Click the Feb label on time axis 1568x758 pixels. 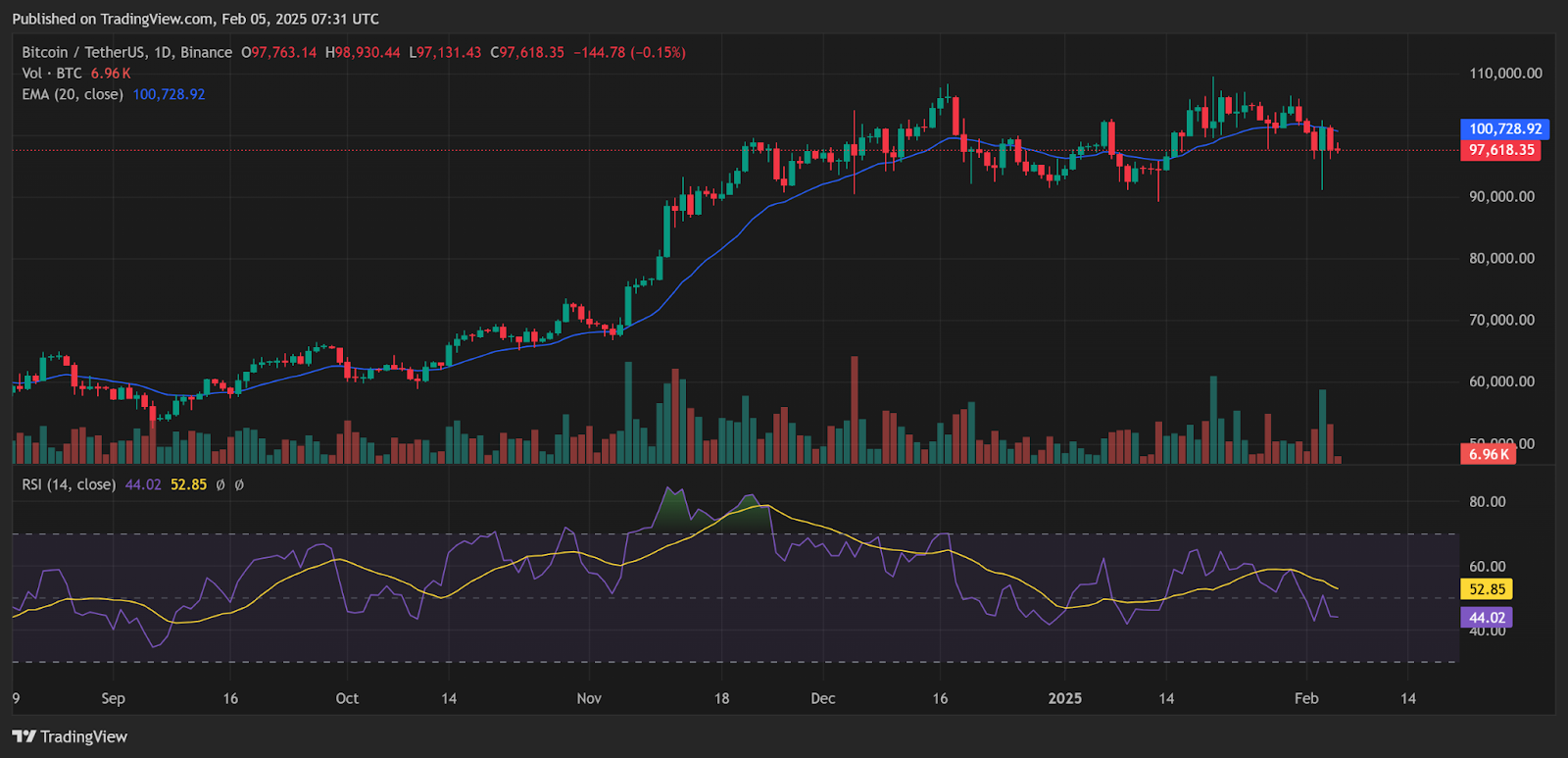[1306, 698]
